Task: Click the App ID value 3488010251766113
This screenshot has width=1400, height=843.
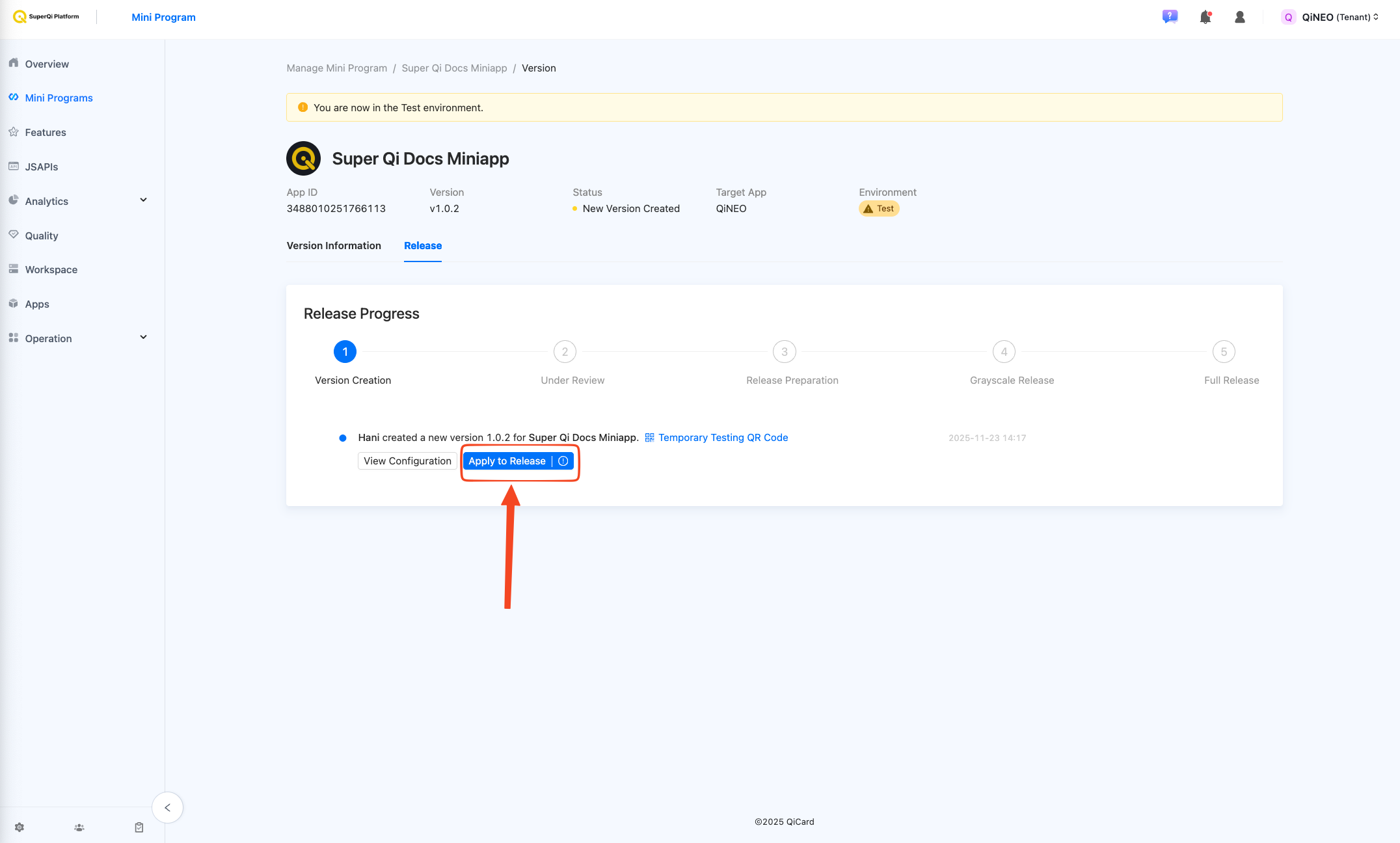Action: pos(336,209)
